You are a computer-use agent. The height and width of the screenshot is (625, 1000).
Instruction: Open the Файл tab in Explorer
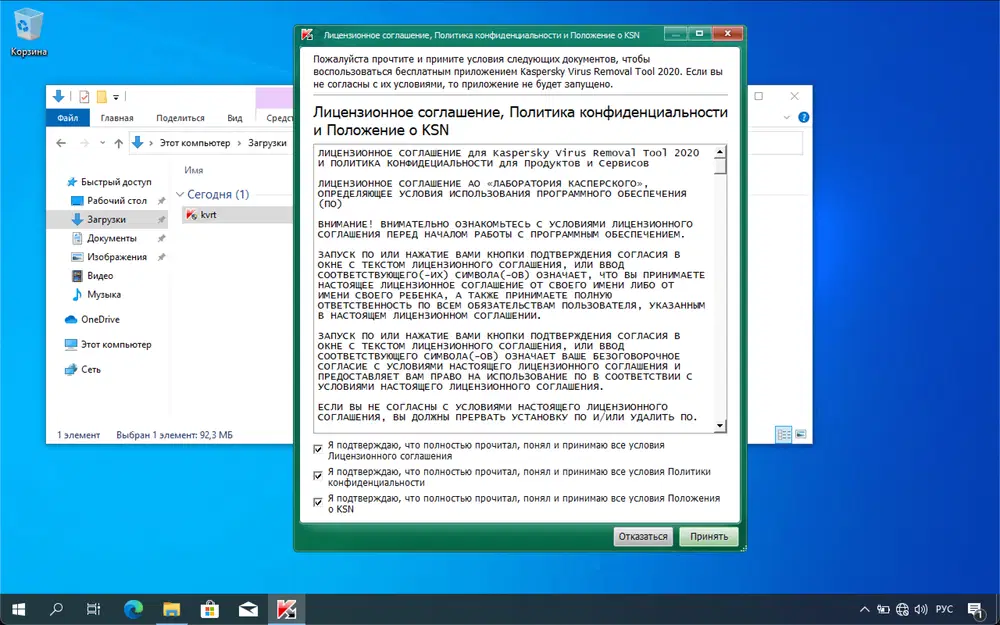(68, 118)
